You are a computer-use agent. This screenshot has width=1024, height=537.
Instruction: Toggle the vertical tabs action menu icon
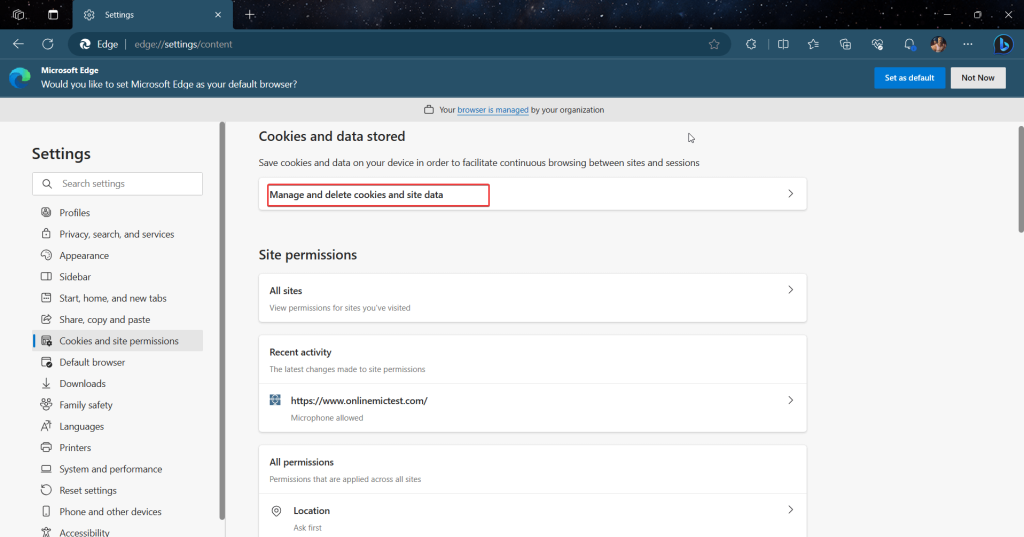click(53, 14)
